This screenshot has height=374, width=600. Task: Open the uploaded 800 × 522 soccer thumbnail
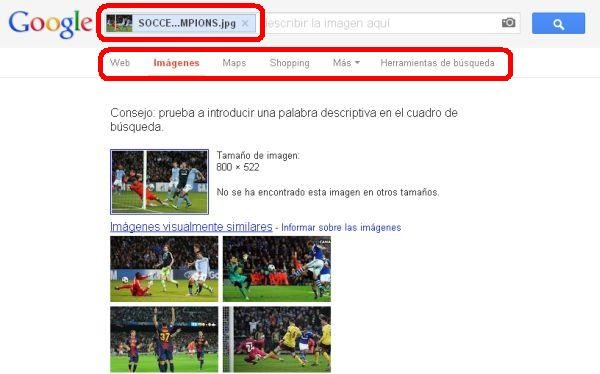click(159, 182)
